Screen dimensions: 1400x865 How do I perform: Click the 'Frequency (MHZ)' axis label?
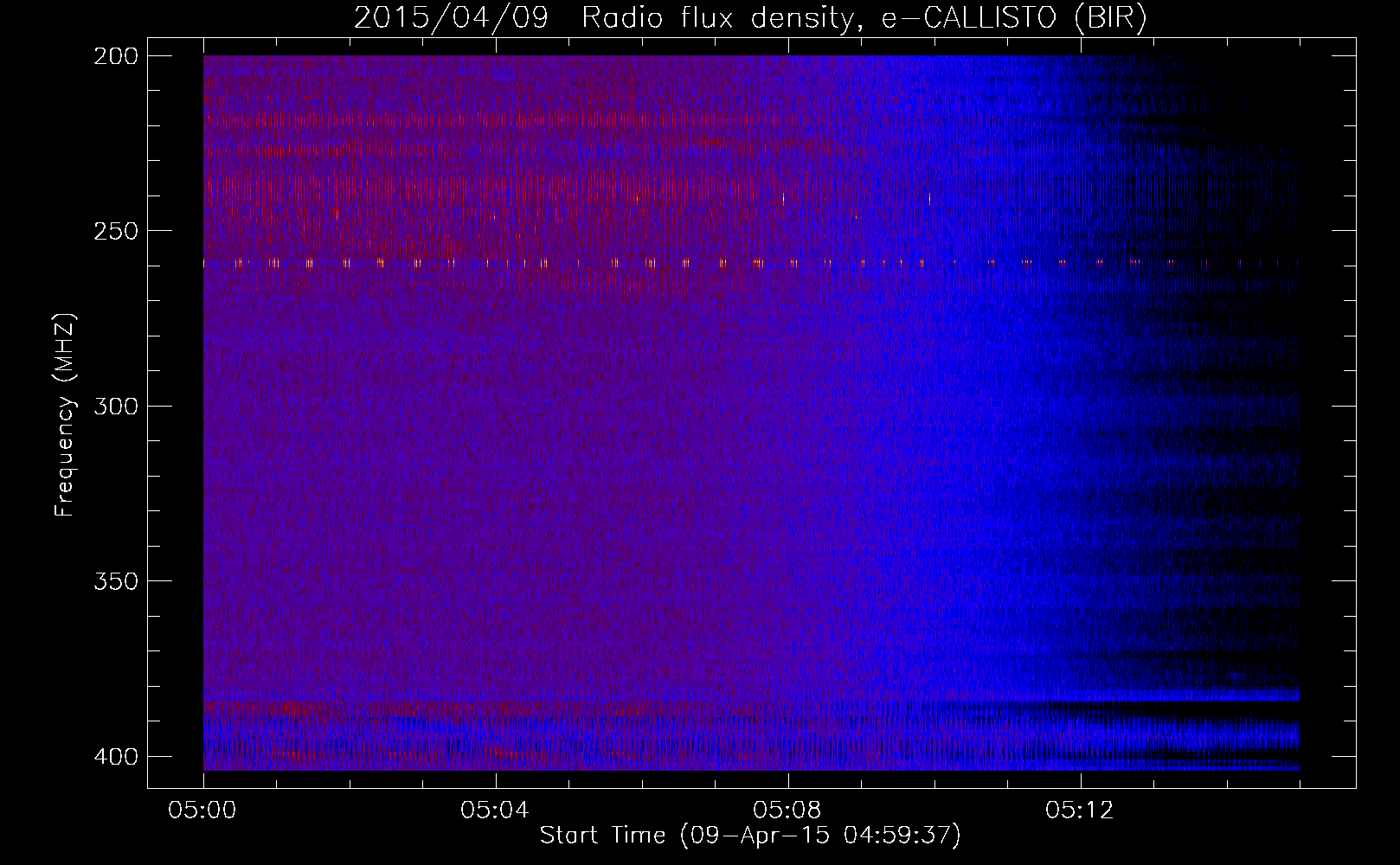point(65,414)
